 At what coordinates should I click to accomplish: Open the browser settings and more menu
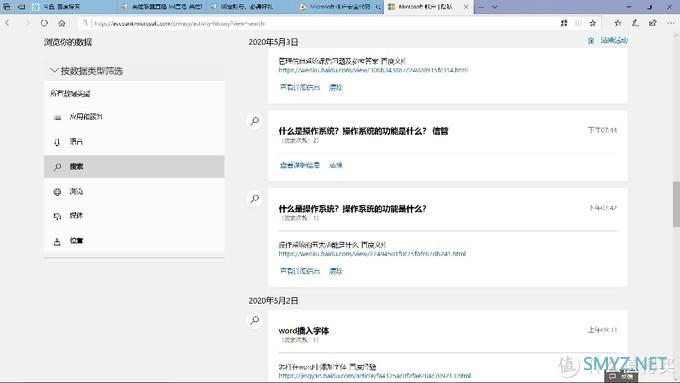coord(670,23)
